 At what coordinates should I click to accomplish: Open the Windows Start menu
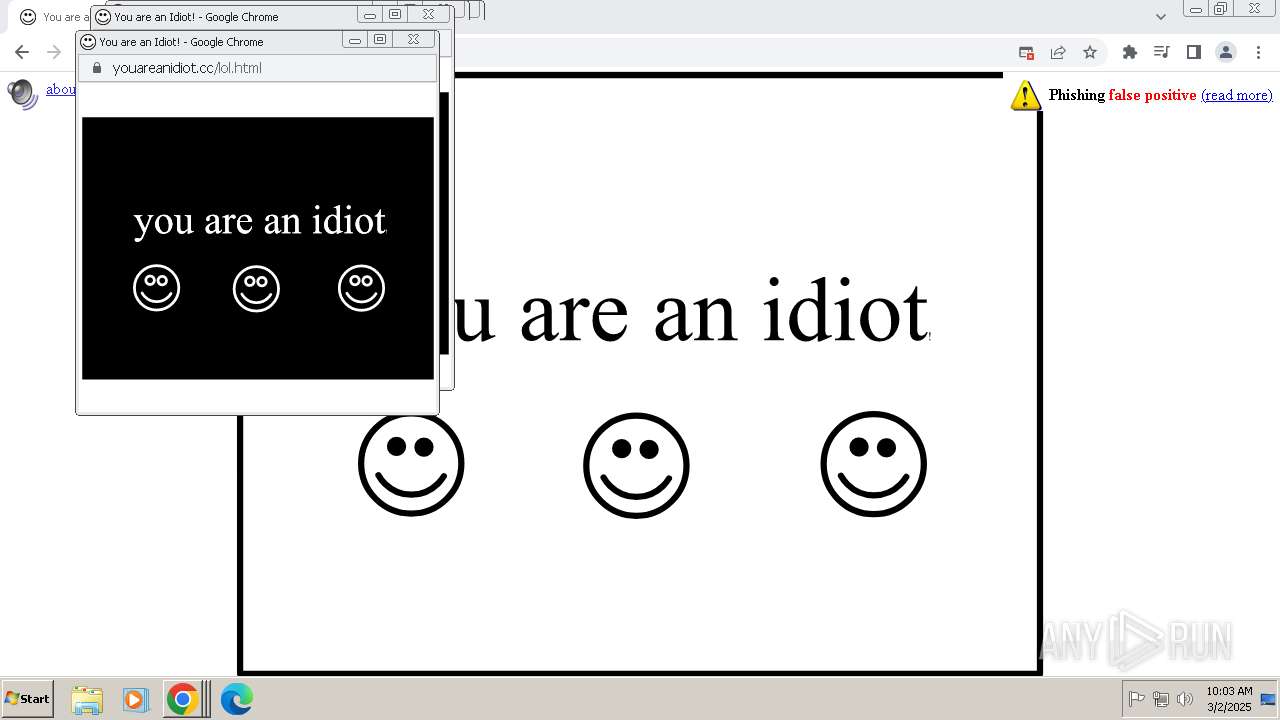pos(27,699)
